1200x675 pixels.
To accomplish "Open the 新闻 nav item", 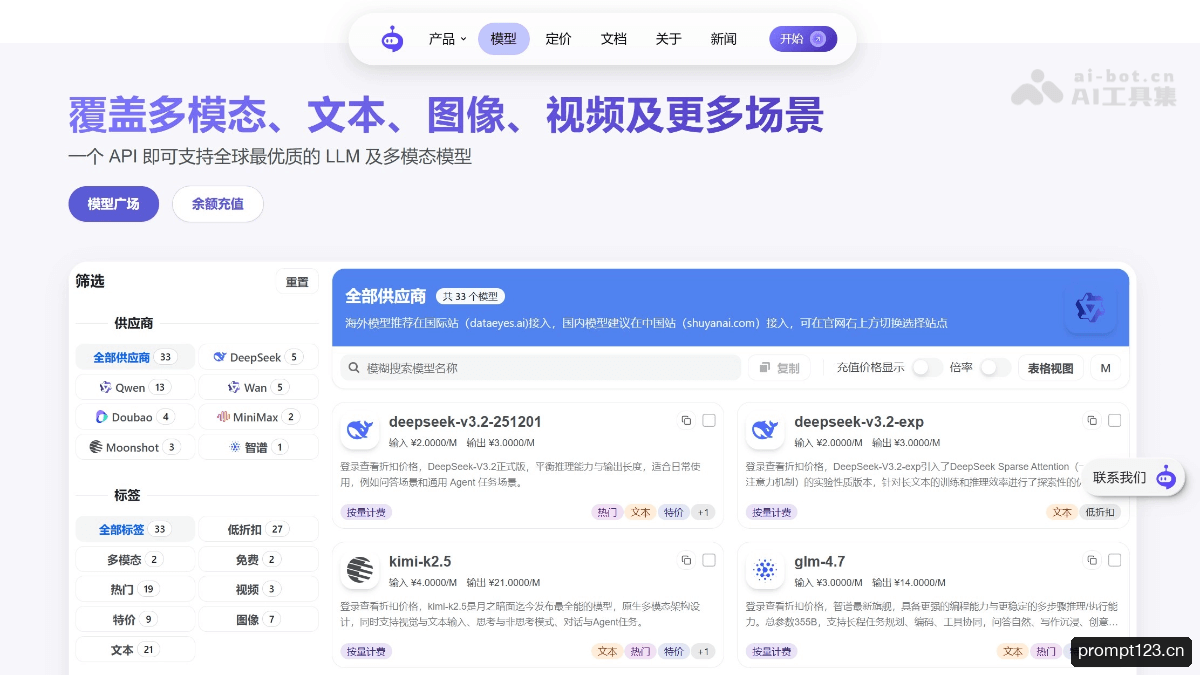I will point(724,39).
